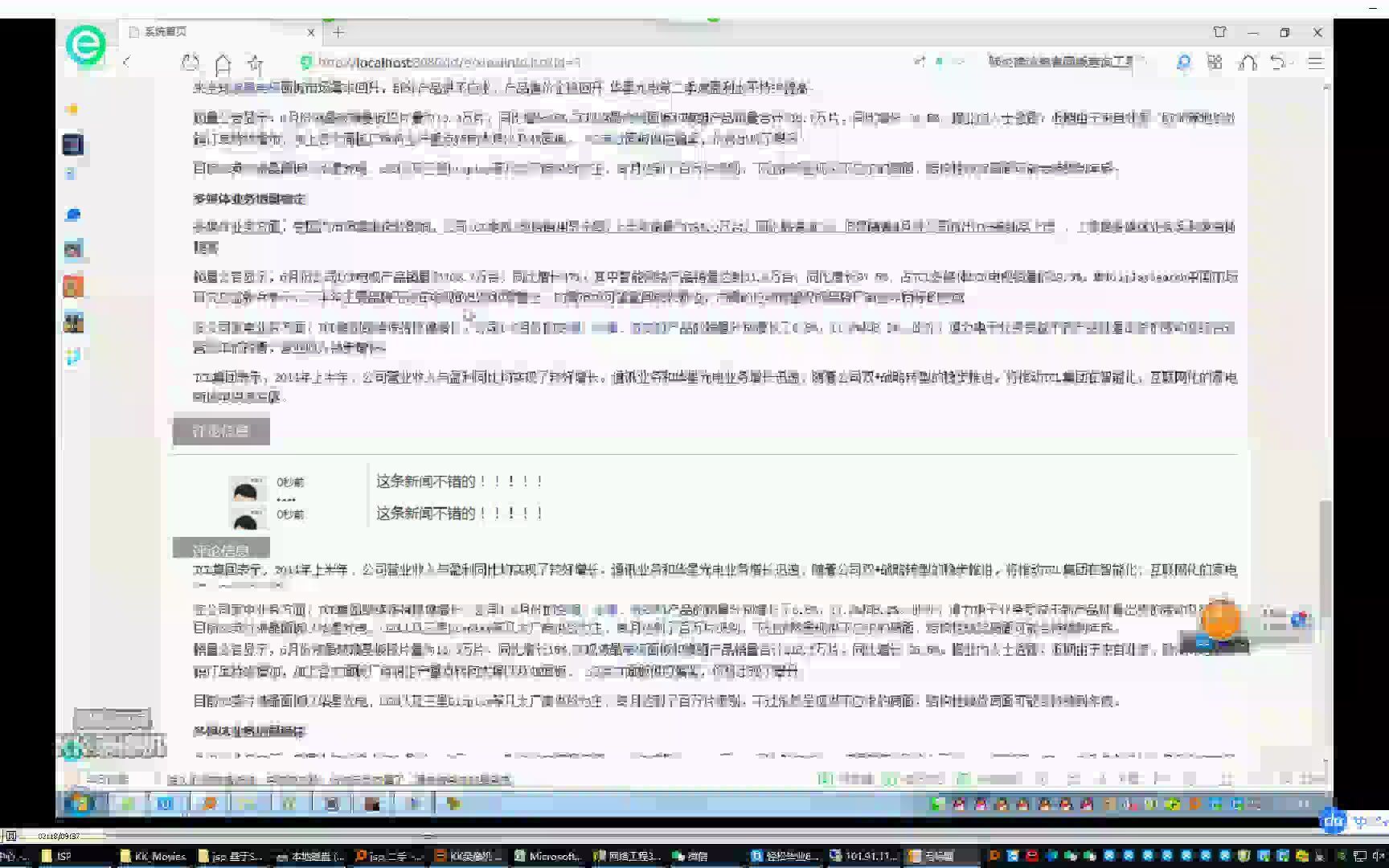Screen dimensions: 1389x868
Task: Switch to 网络工程 taskbar item
Action: point(626,856)
